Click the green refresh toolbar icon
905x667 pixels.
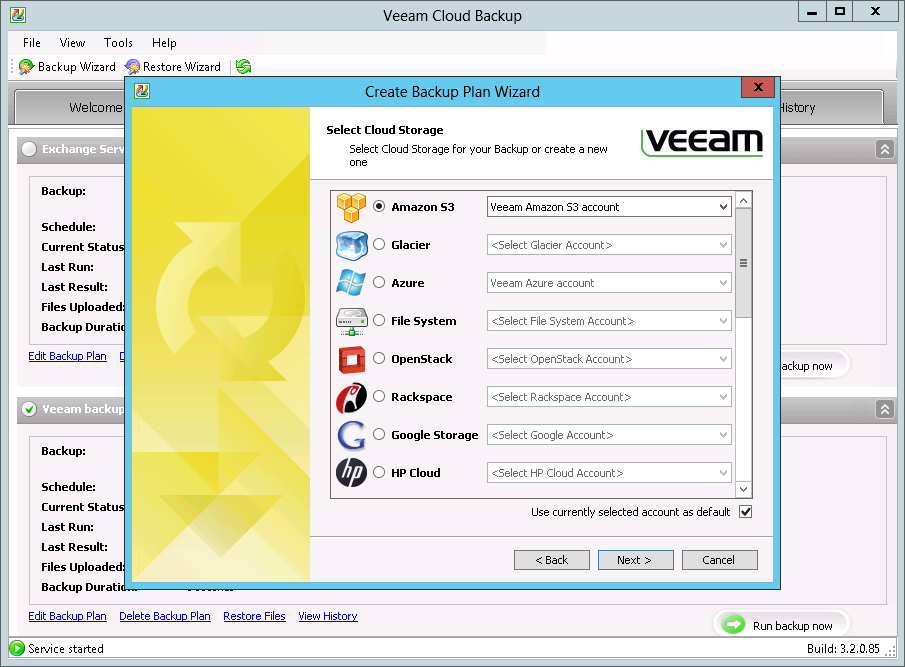pyautogui.click(x=244, y=67)
